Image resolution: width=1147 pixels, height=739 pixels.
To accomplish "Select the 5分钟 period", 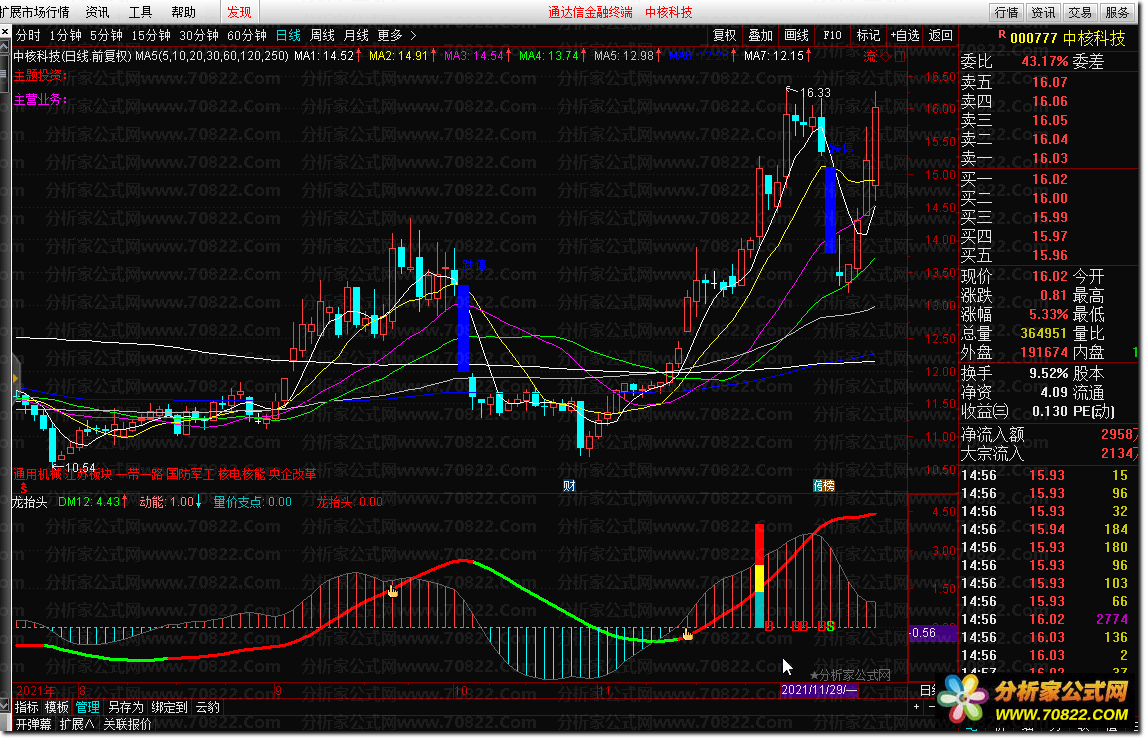I will (x=106, y=35).
